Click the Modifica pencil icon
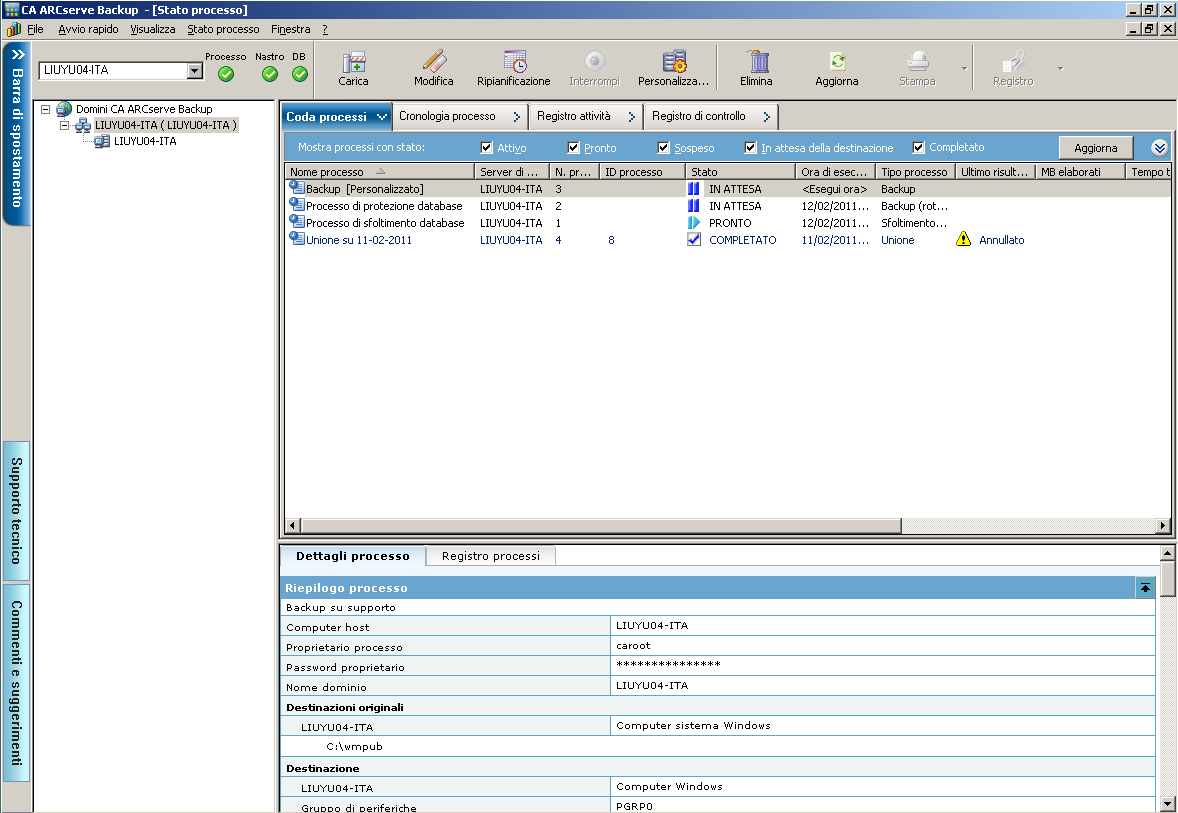1178x813 pixels. 433,63
